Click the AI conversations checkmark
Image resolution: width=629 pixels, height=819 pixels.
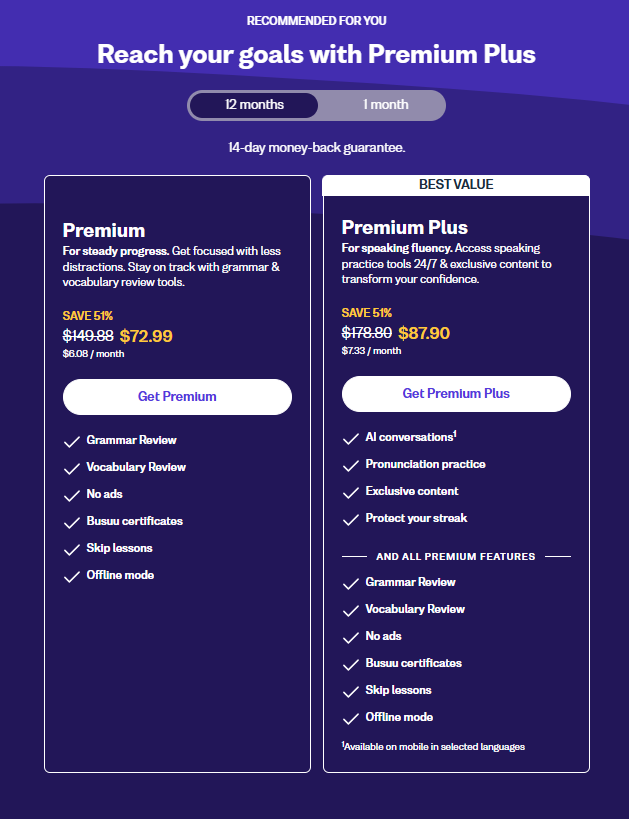pyautogui.click(x=352, y=438)
